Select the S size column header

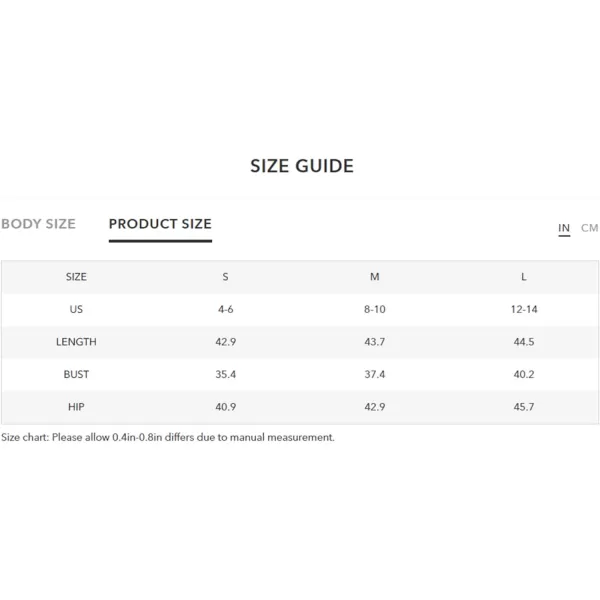tap(225, 277)
